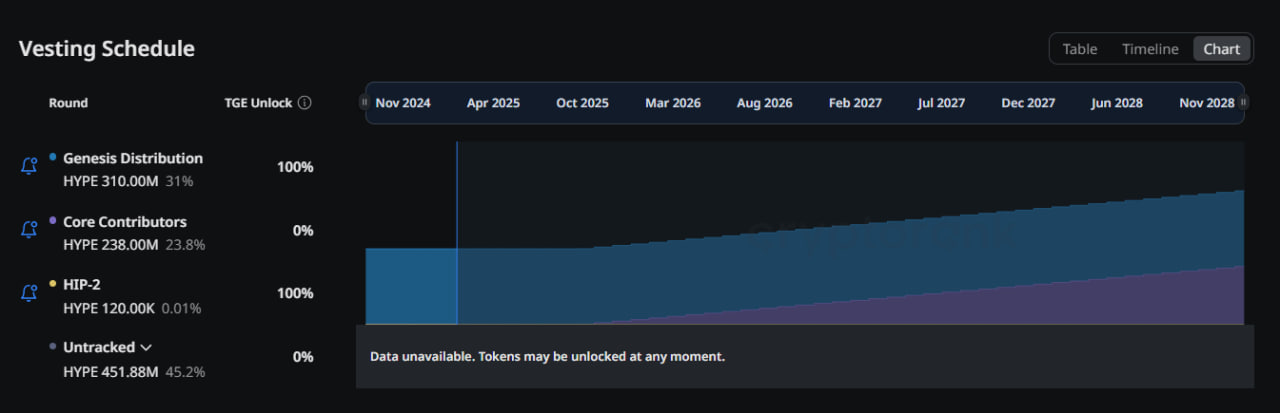Select the Chart view tab

tap(1221, 49)
